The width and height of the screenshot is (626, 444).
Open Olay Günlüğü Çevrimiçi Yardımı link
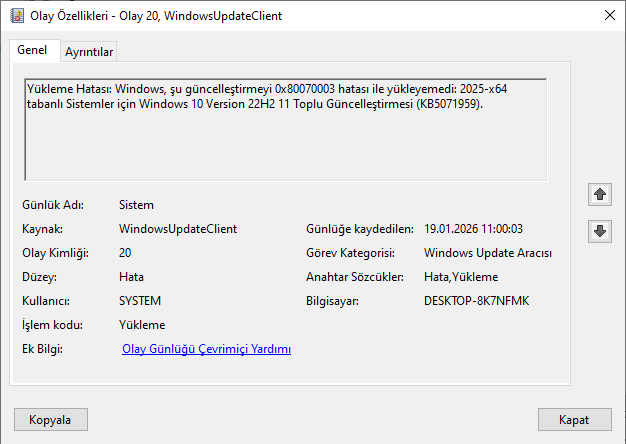[x=206, y=349]
